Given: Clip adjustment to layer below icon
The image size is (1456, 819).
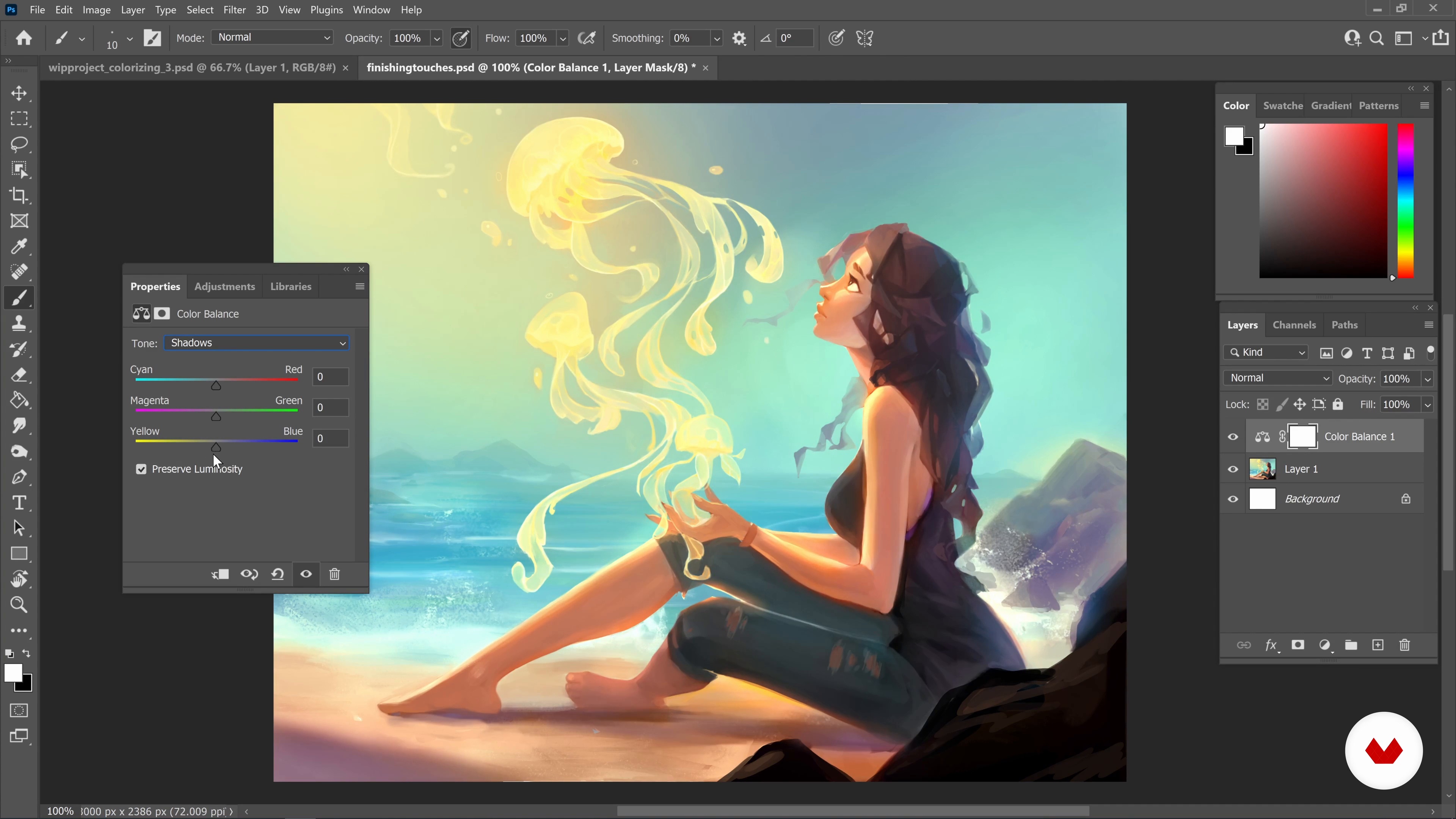Looking at the screenshot, I should click(220, 574).
